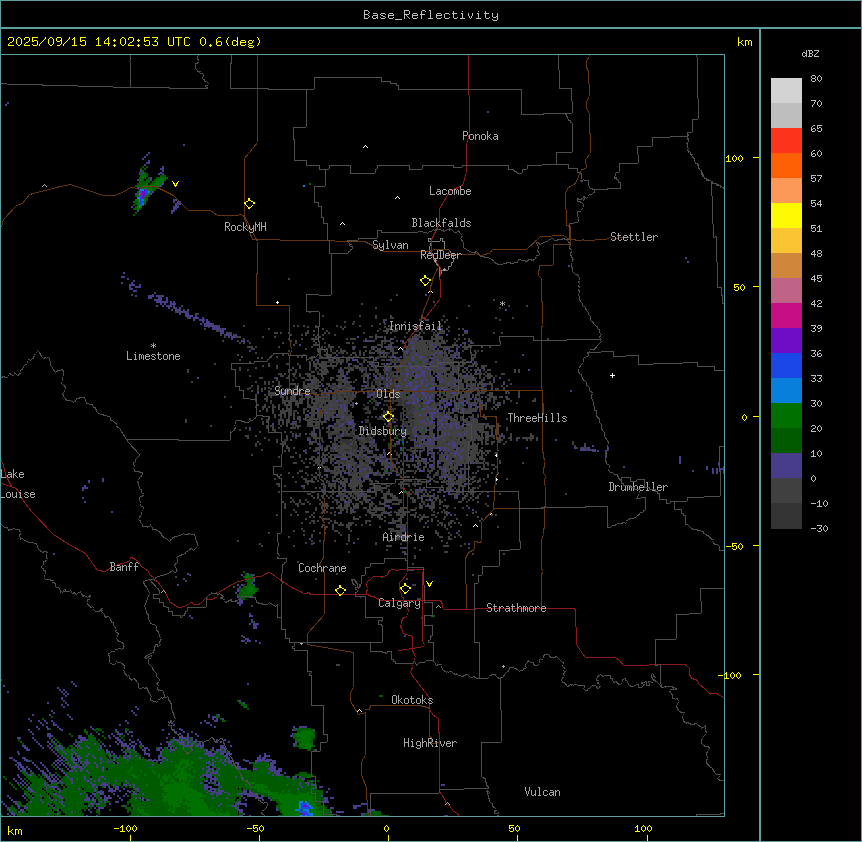The width and height of the screenshot is (862, 842).
Task: Click the blue 36 dBZ legend swatch
Action: click(x=786, y=365)
